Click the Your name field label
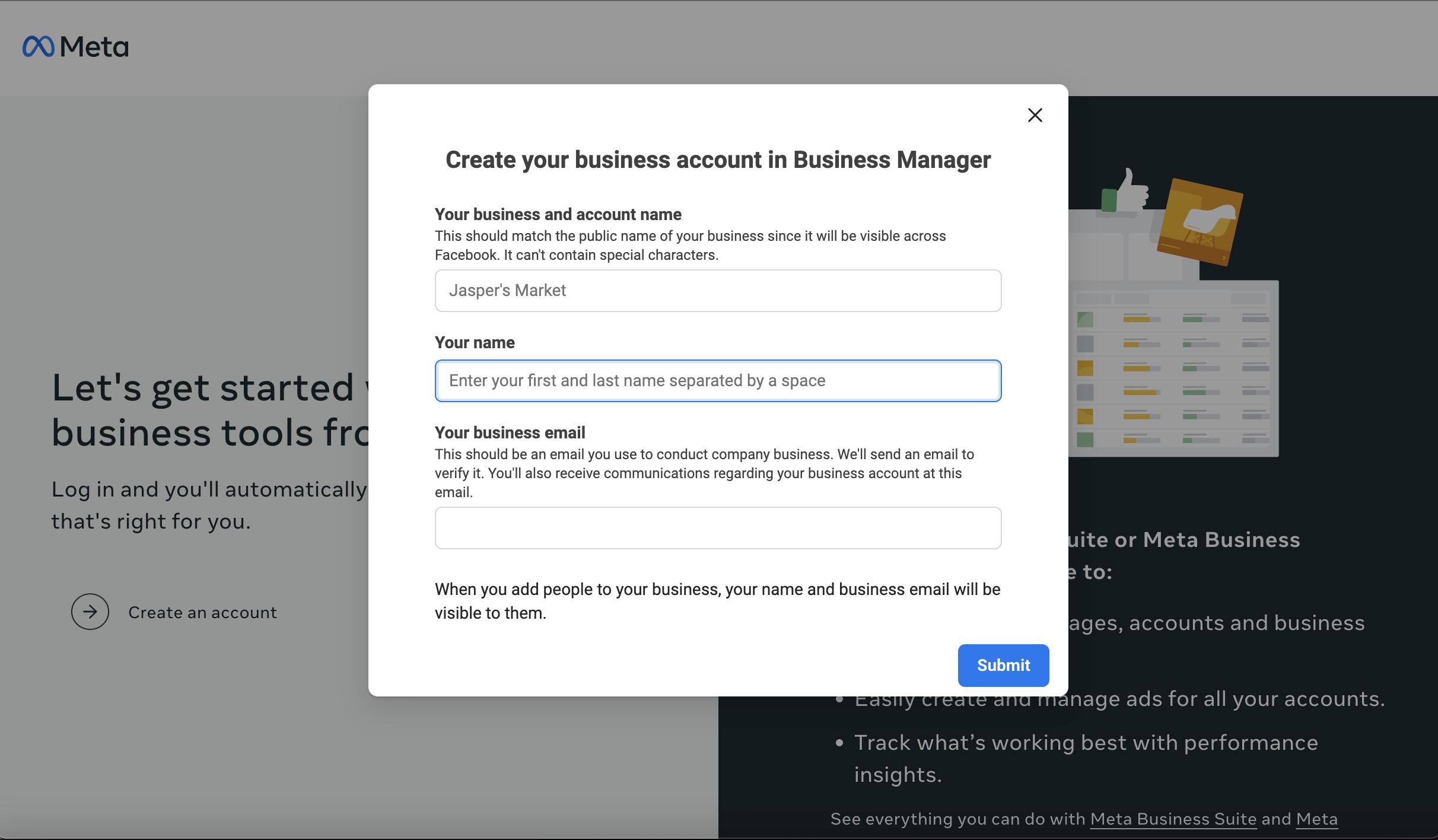1438x840 pixels. (x=475, y=342)
